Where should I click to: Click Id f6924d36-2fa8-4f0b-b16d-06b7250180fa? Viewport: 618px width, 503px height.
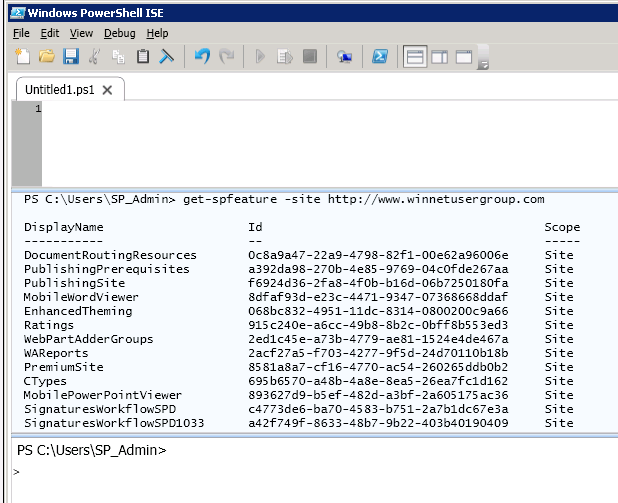point(378,283)
